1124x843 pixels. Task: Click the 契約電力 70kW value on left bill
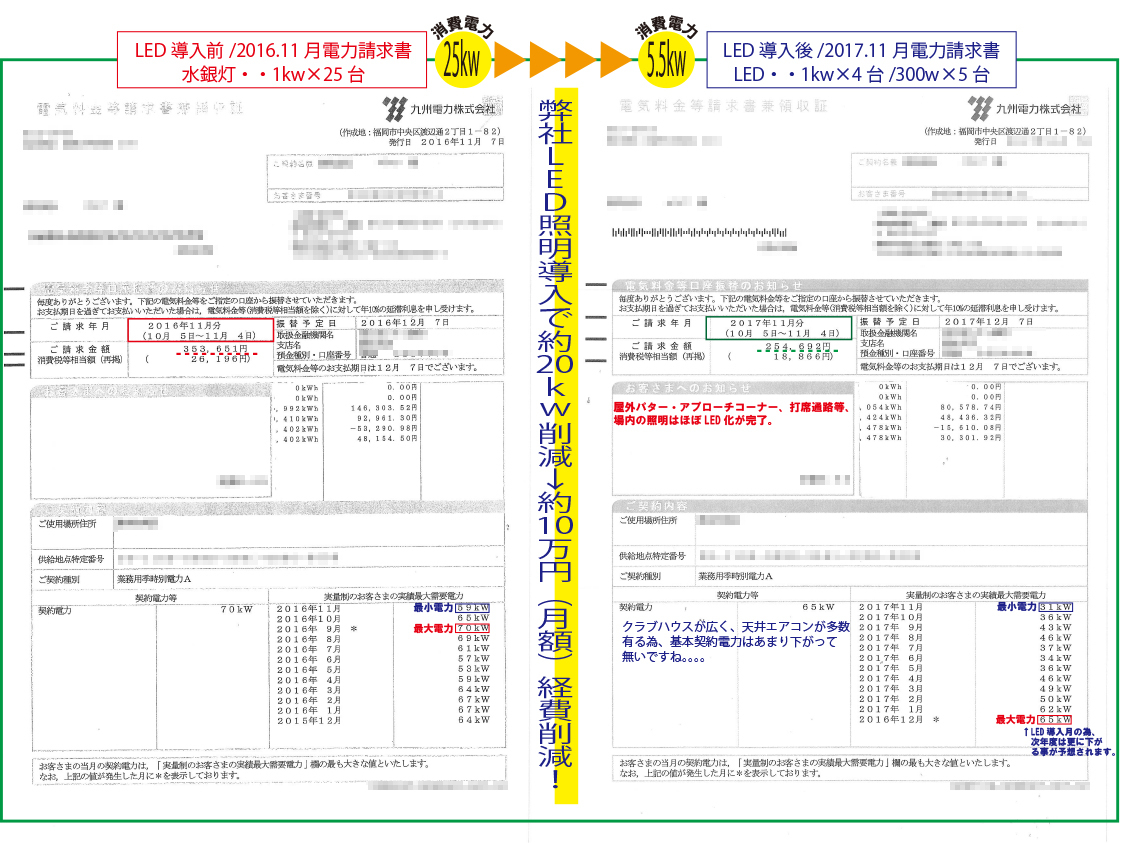click(237, 608)
